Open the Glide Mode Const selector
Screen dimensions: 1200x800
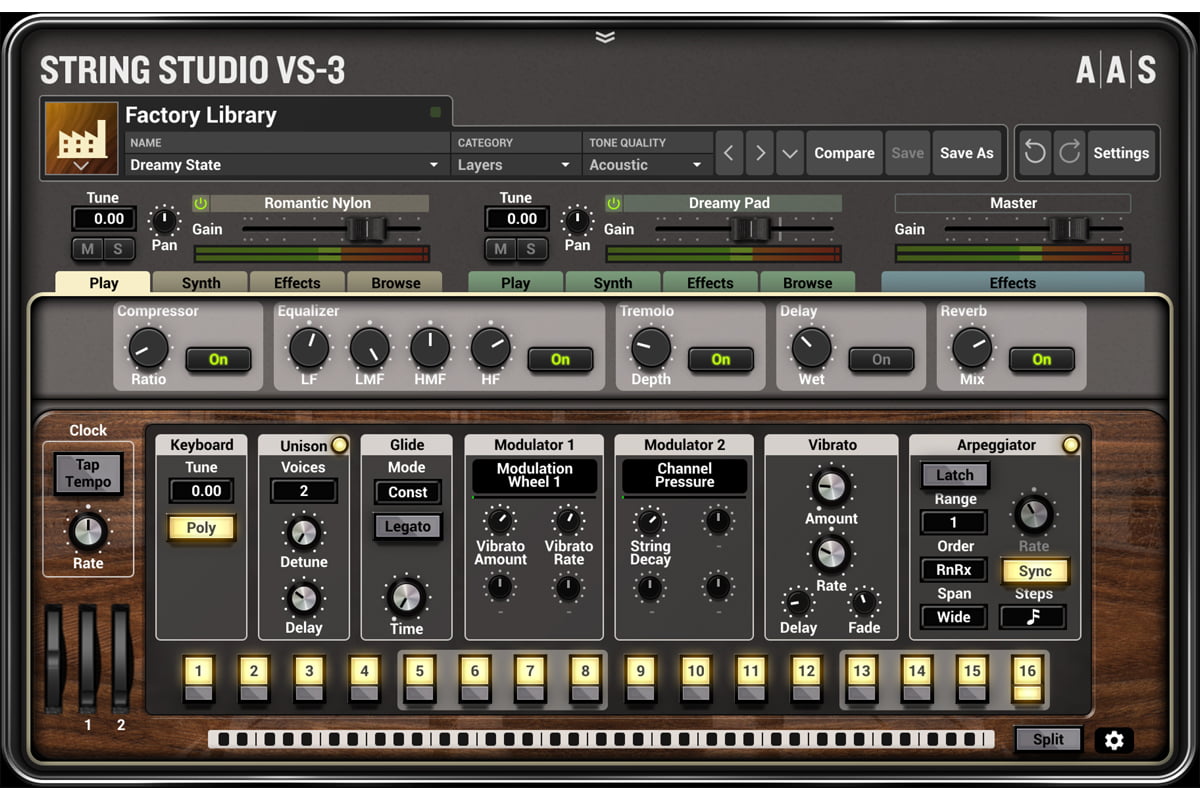pyautogui.click(x=408, y=492)
